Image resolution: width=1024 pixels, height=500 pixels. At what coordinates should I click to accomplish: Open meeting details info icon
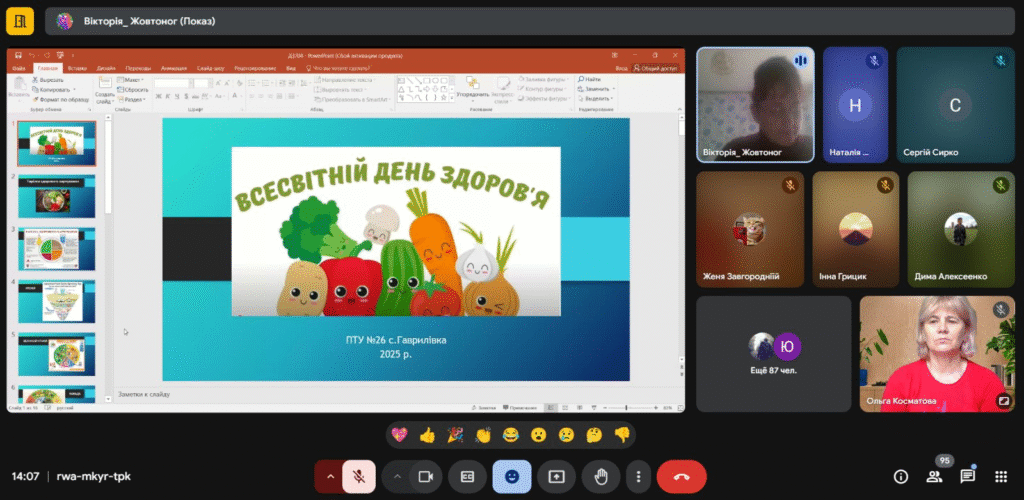click(901, 477)
